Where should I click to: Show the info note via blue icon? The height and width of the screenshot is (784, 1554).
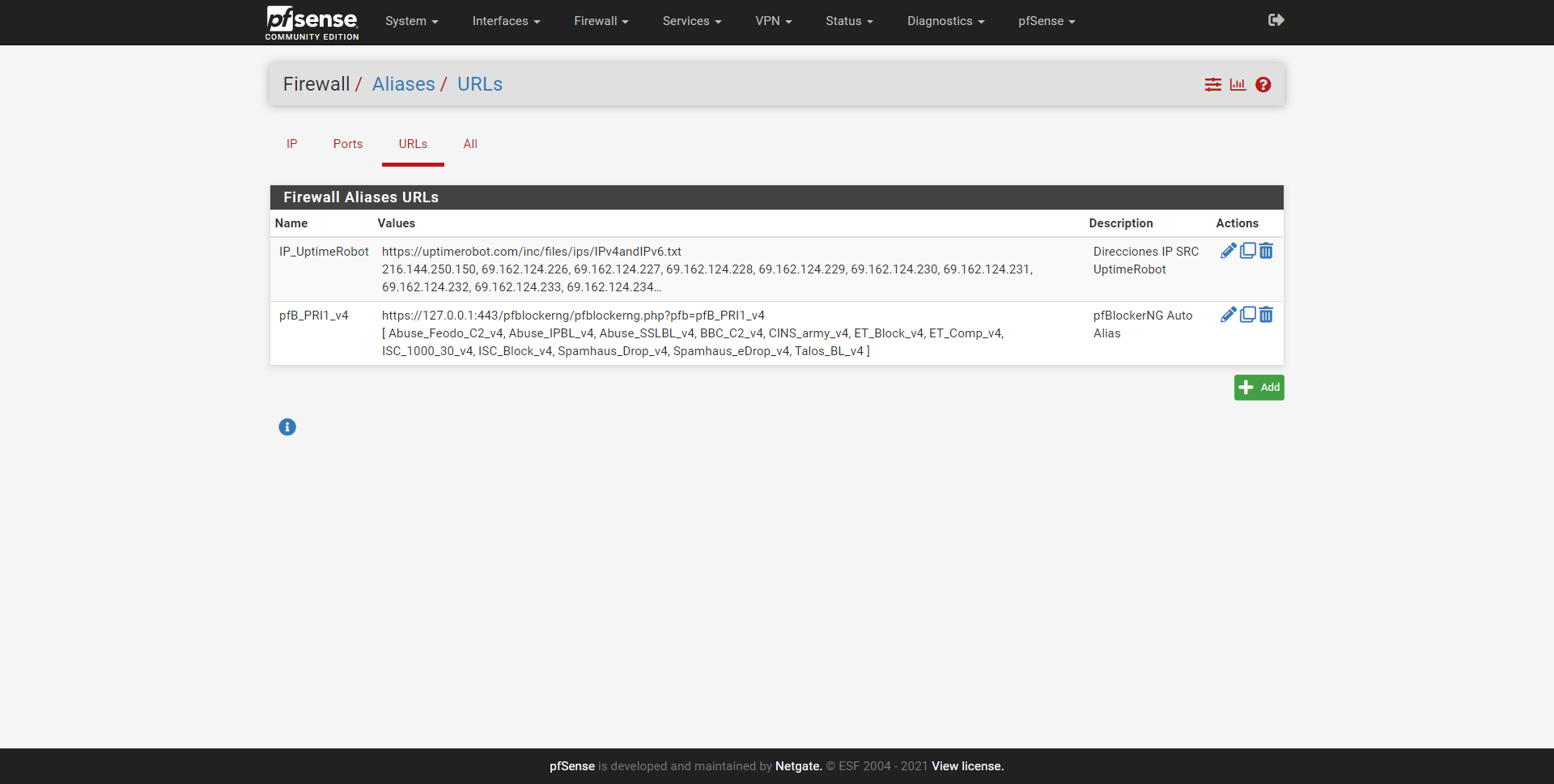tap(287, 427)
